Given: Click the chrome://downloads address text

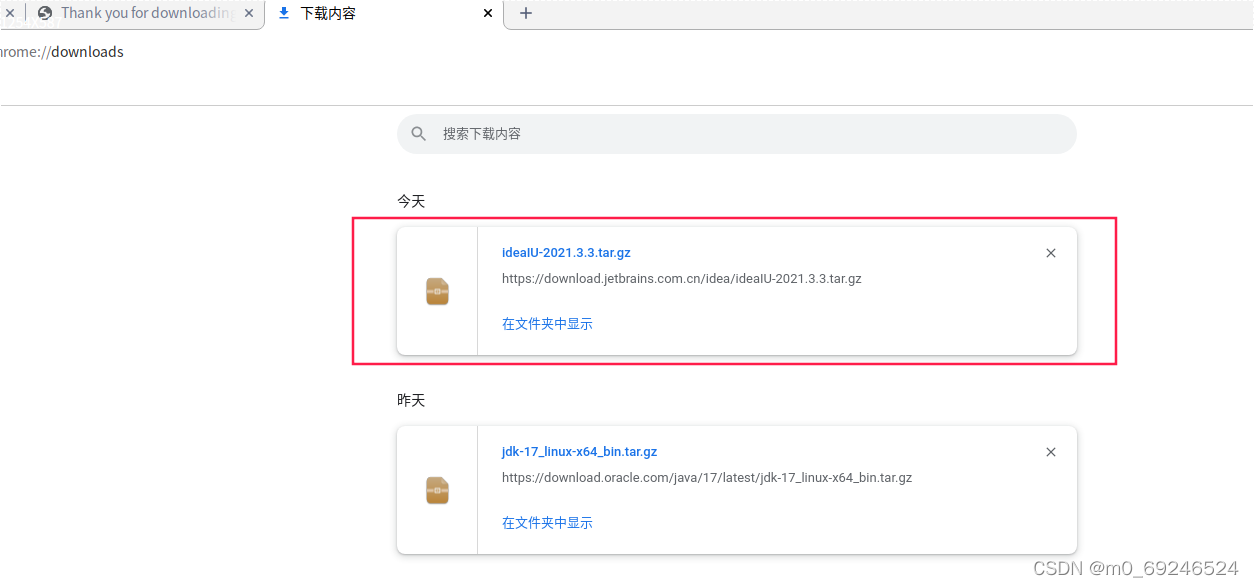Looking at the screenshot, I should [62, 52].
